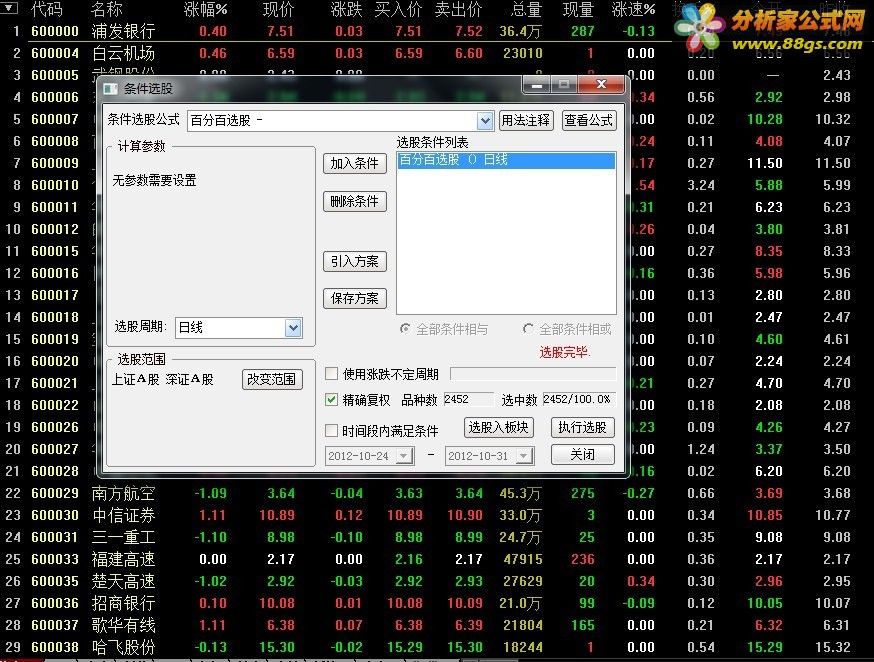Open the 选股周期 period dropdown arrow

[x=293, y=327]
